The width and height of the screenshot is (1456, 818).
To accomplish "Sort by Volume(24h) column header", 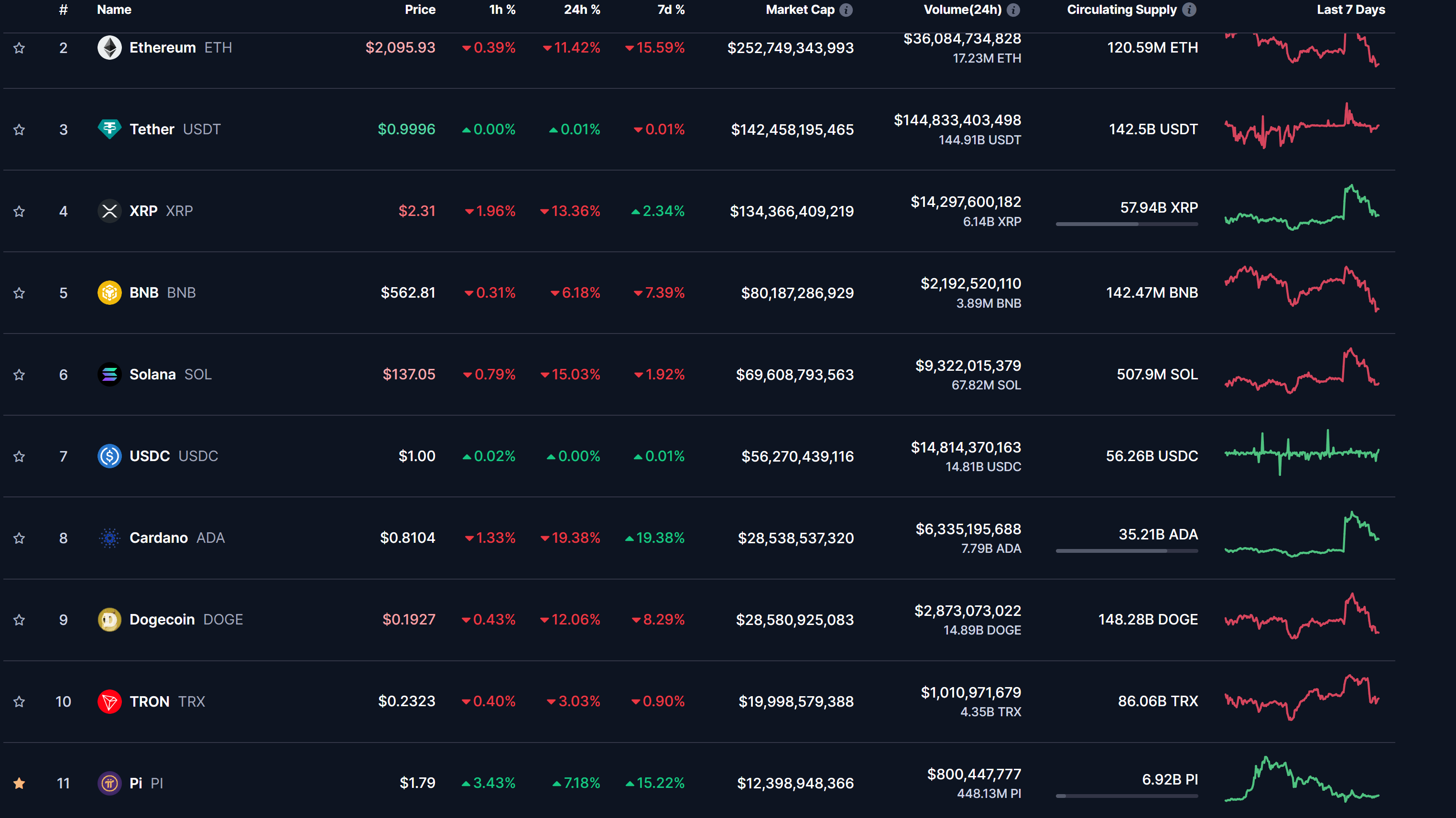I will 962,10.
